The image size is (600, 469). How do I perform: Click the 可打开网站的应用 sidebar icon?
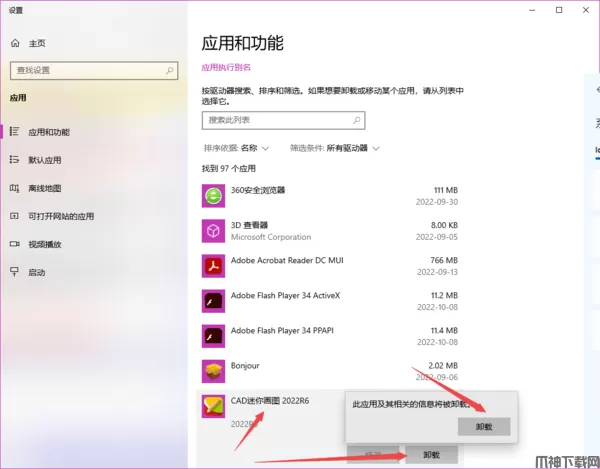click(x=14, y=216)
